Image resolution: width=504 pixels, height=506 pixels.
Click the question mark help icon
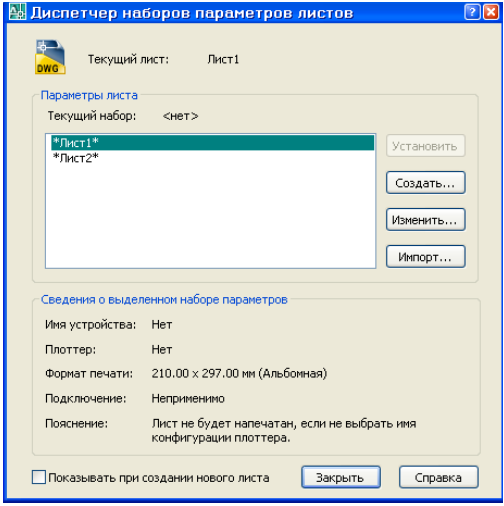(x=472, y=13)
